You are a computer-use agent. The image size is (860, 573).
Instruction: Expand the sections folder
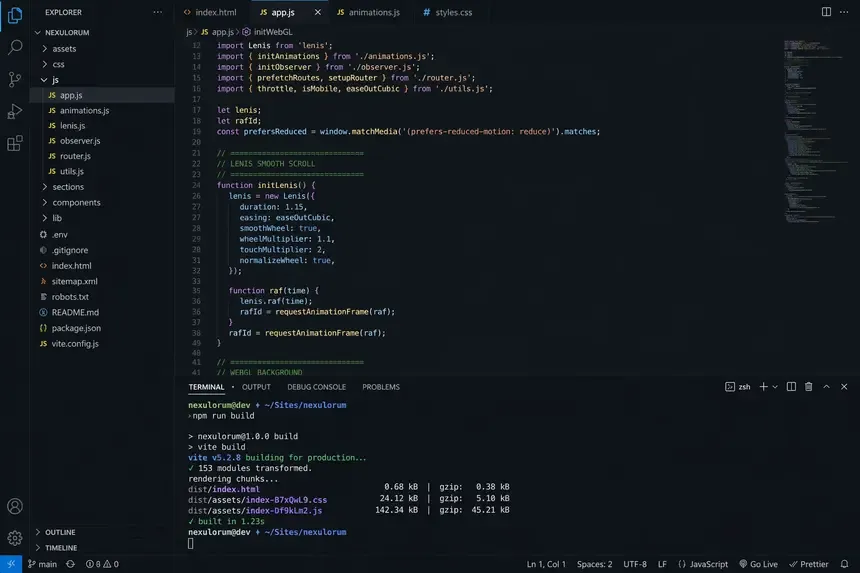pyautogui.click(x=103, y=186)
